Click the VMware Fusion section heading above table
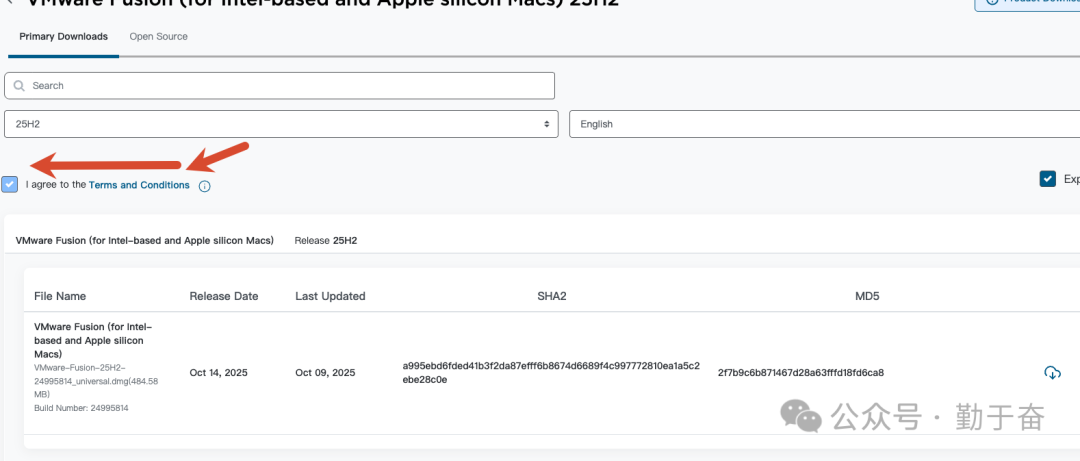 pyautogui.click(x=145, y=240)
